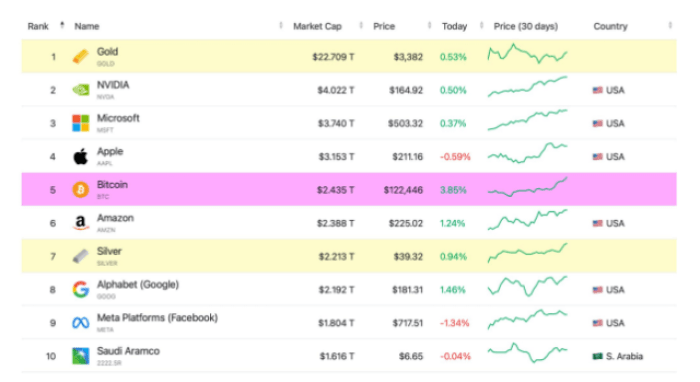View Alphabet 30-day price chart
The width and height of the screenshot is (700, 382).
click(x=527, y=286)
